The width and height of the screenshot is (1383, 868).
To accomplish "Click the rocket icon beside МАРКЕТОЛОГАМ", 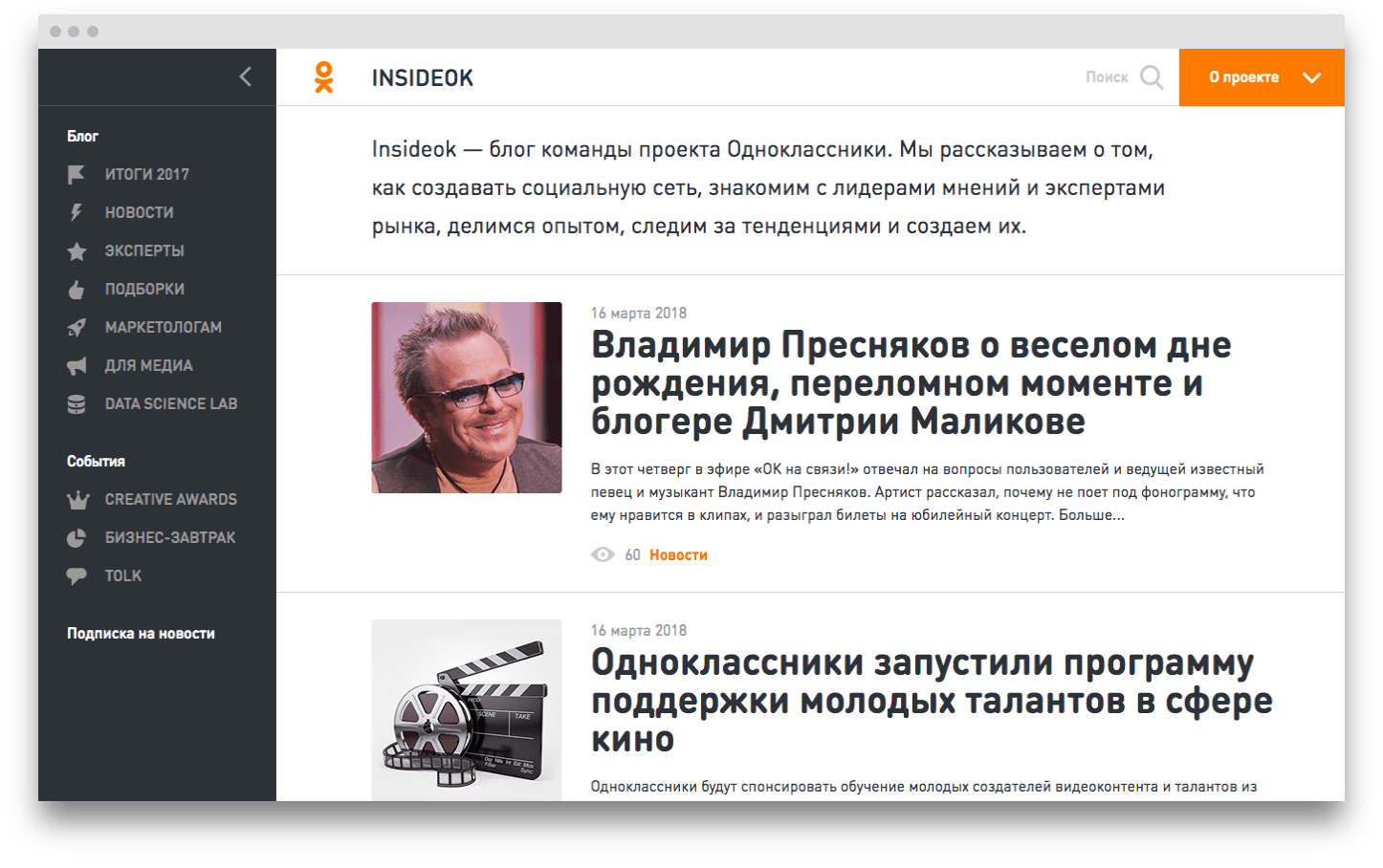I will coord(77,327).
